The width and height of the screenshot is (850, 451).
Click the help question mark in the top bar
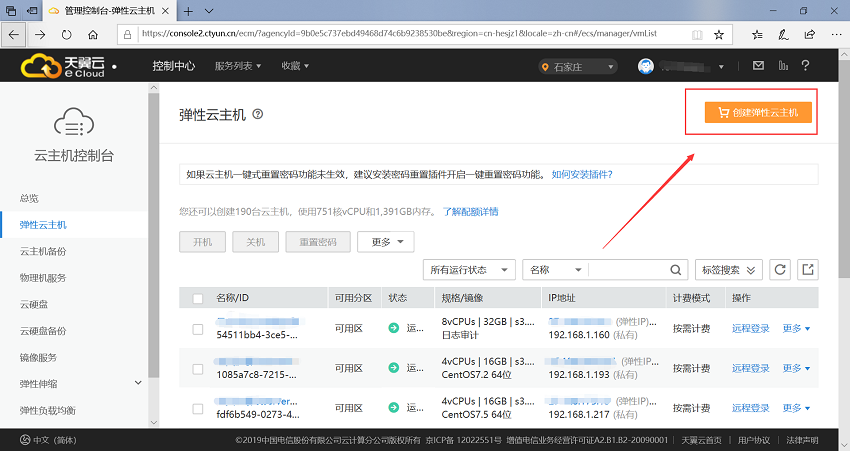[x=805, y=67]
